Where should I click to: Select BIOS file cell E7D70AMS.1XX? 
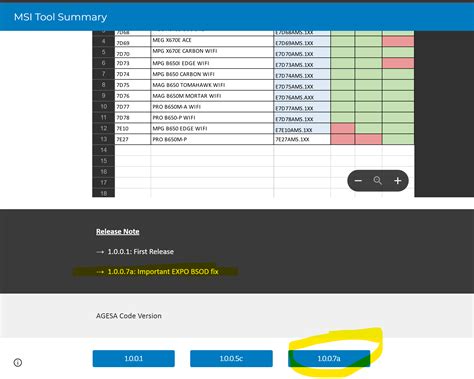pyautogui.click(x=302, y=52)
